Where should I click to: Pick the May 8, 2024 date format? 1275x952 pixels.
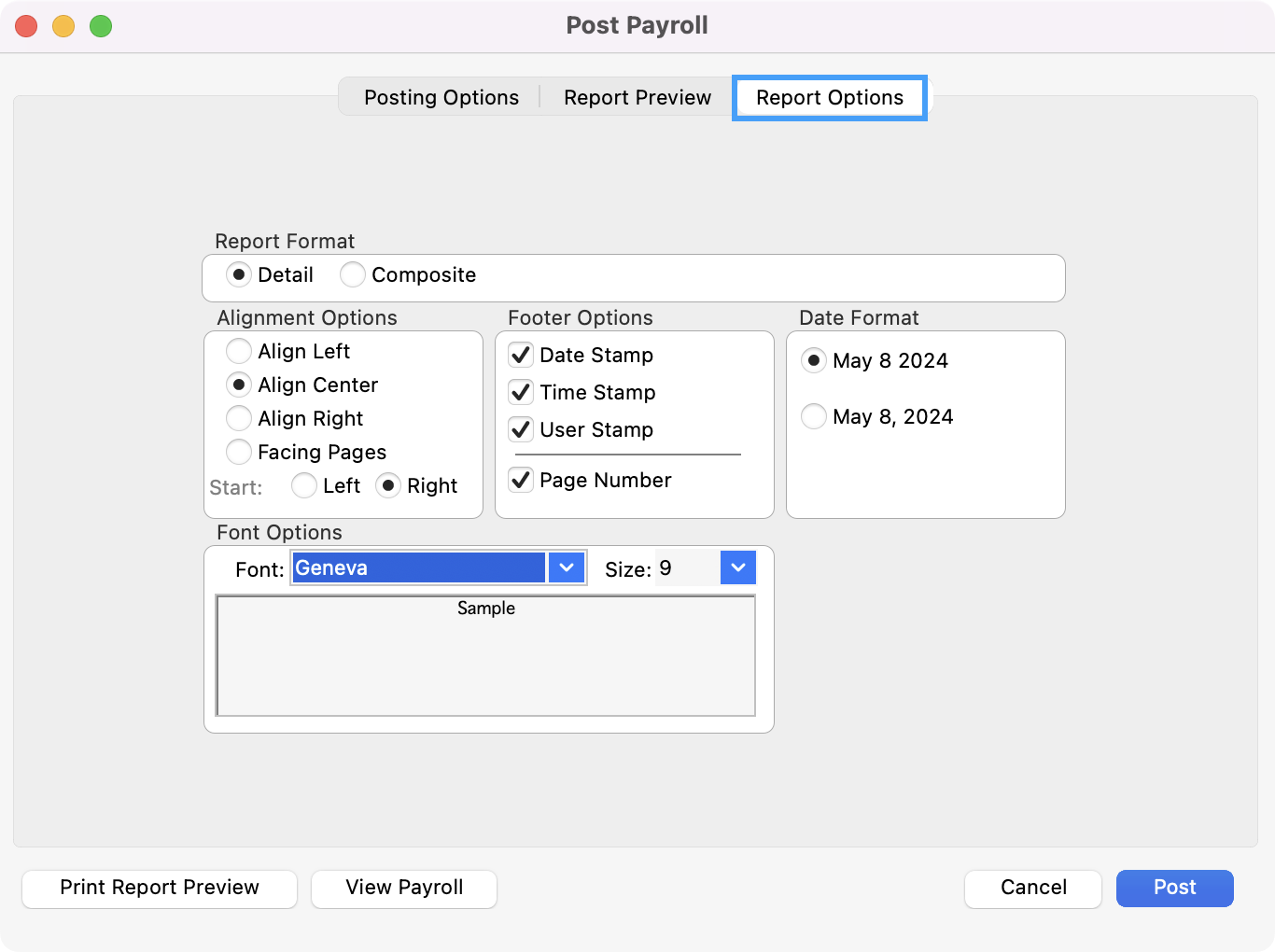[814, 416]
